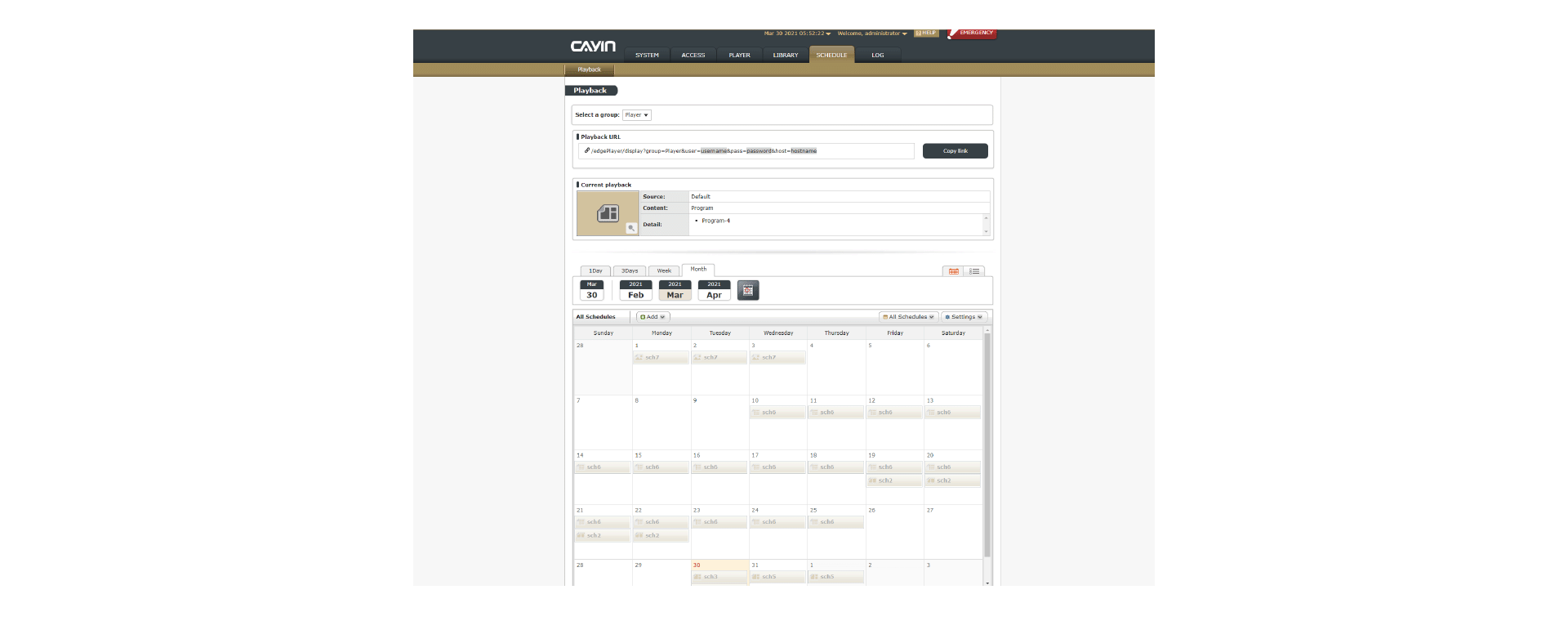Go to the Apr 2021 month tile
The image size is (1568, 621).
click(x=714, y=291)
